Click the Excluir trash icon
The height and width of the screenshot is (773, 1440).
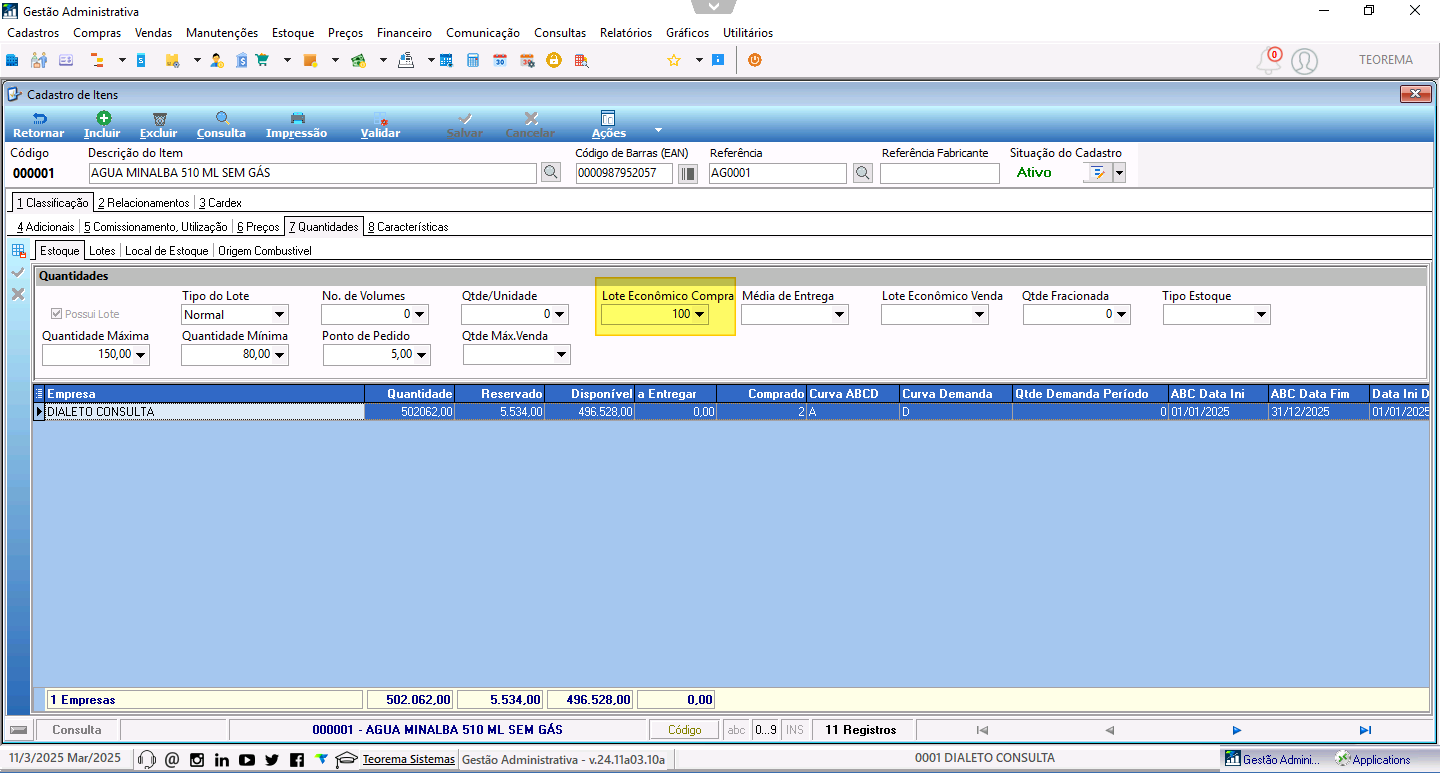pyautogui.click(x=159, y=118)
